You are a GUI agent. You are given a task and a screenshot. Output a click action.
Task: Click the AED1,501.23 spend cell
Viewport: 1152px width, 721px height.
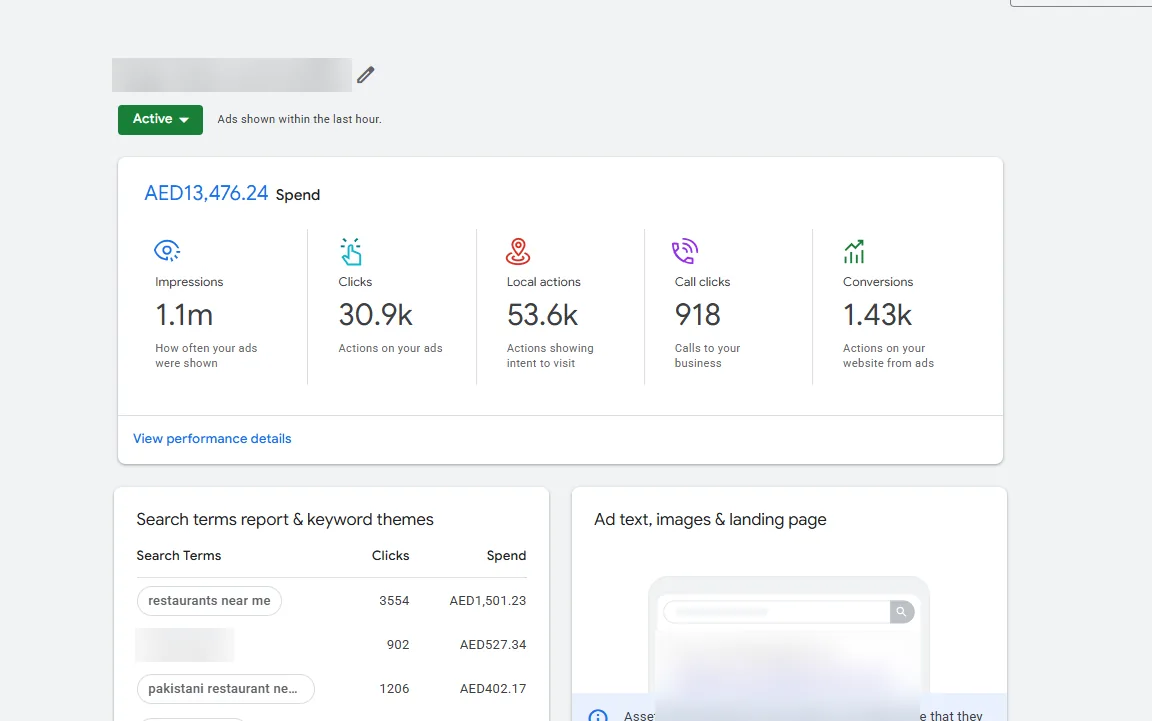click(x=488, y=601)
